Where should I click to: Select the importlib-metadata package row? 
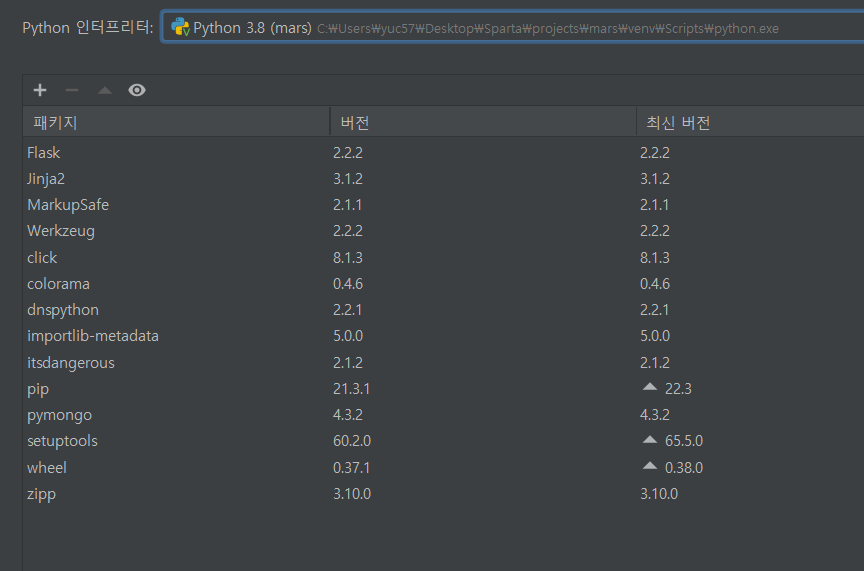click(443, 336)
